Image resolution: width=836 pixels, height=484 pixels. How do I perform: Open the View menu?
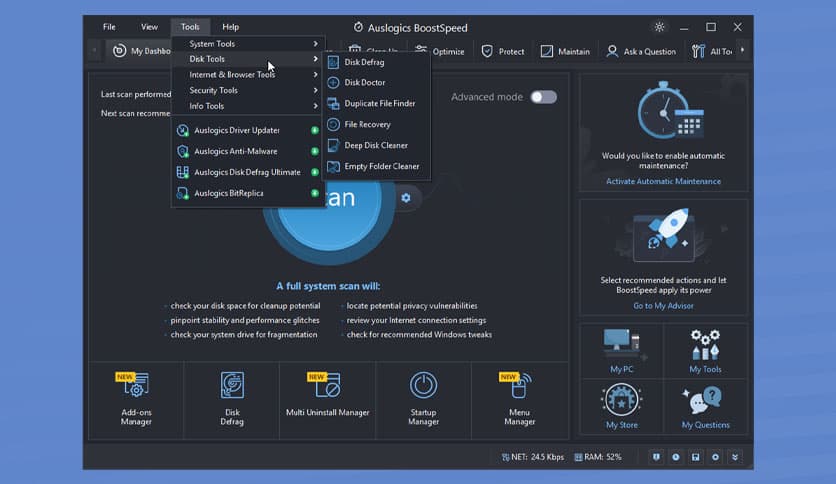pyautogui.click(x=149, y=27)
